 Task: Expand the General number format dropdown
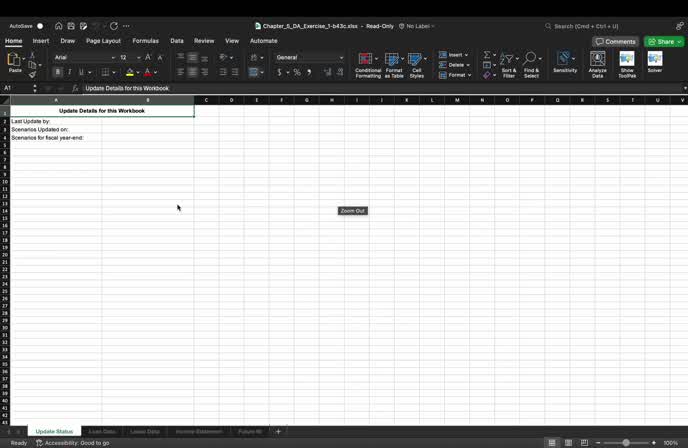coord(309,58)
